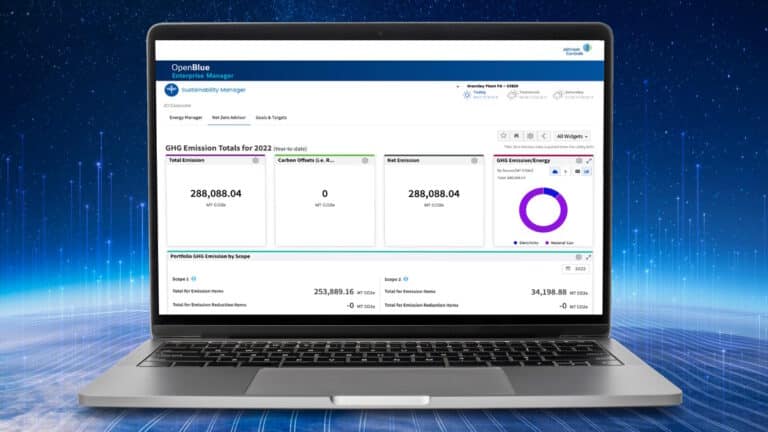Open options icon on Portfolio GHG Emission widget
768x432 pixels.
coord(579,257)
